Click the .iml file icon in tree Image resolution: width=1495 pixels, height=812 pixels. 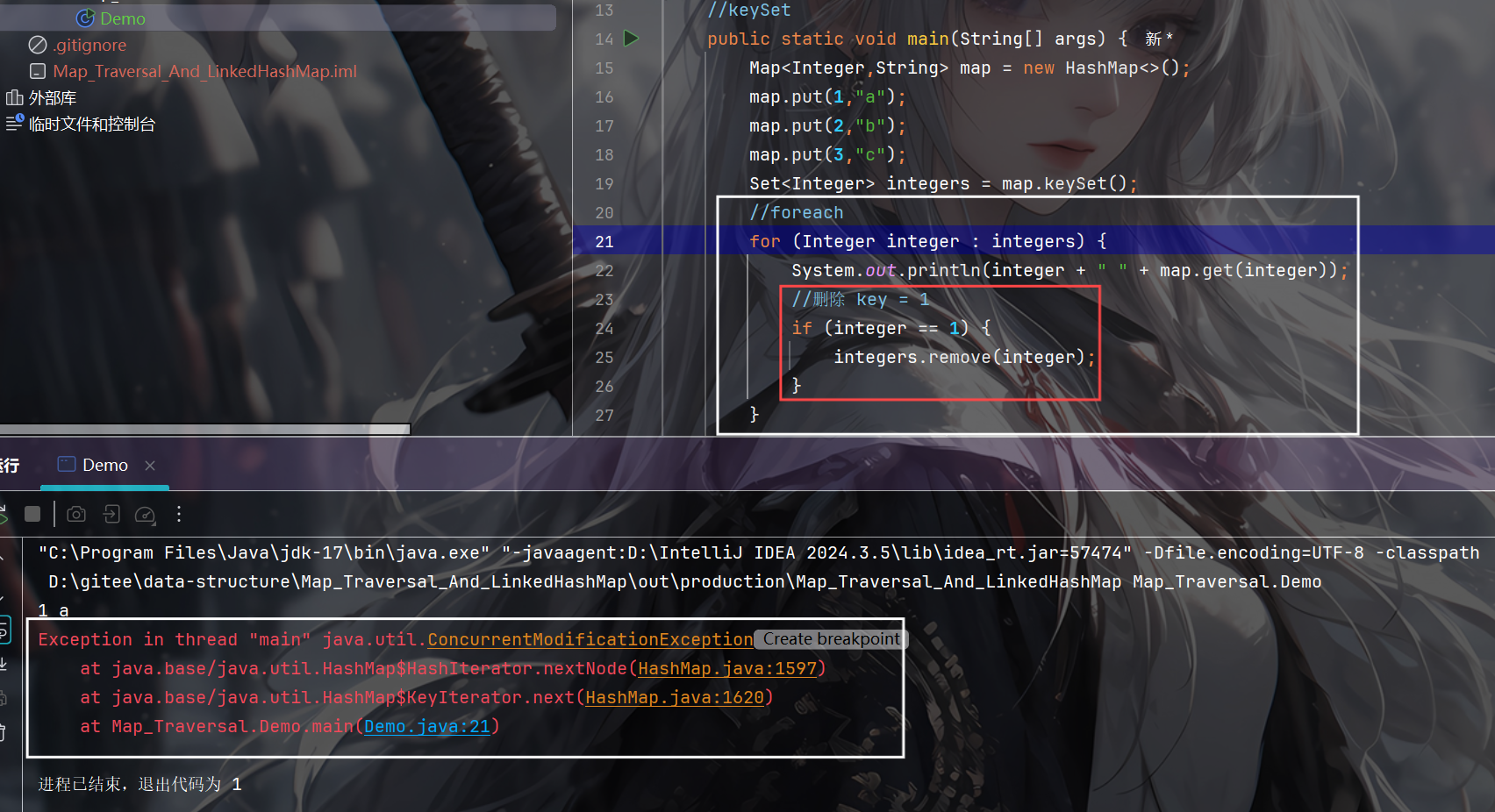[38, 71]
